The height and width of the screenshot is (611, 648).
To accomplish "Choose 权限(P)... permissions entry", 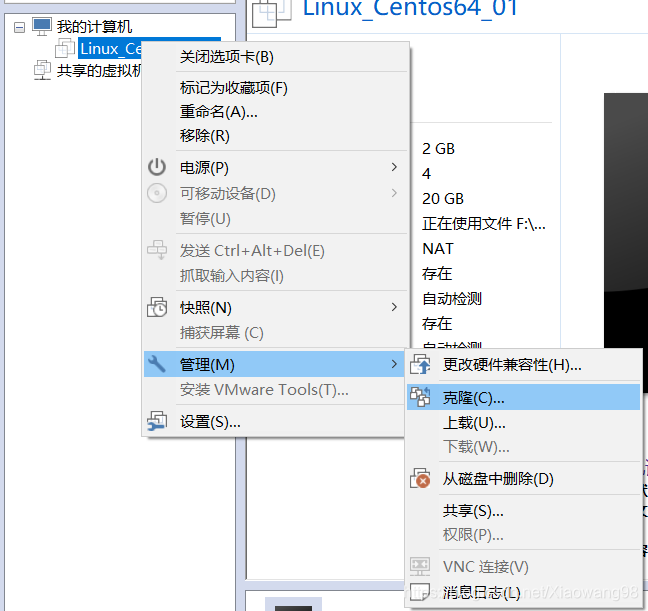I will coord(523,535).
